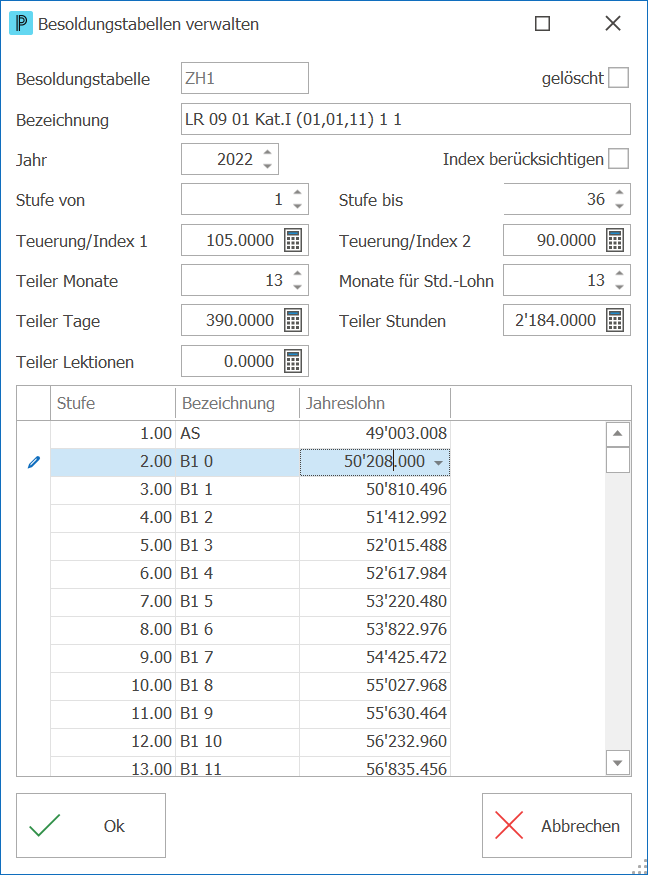Click the table scrollbar thumb

tap(618, 460)
